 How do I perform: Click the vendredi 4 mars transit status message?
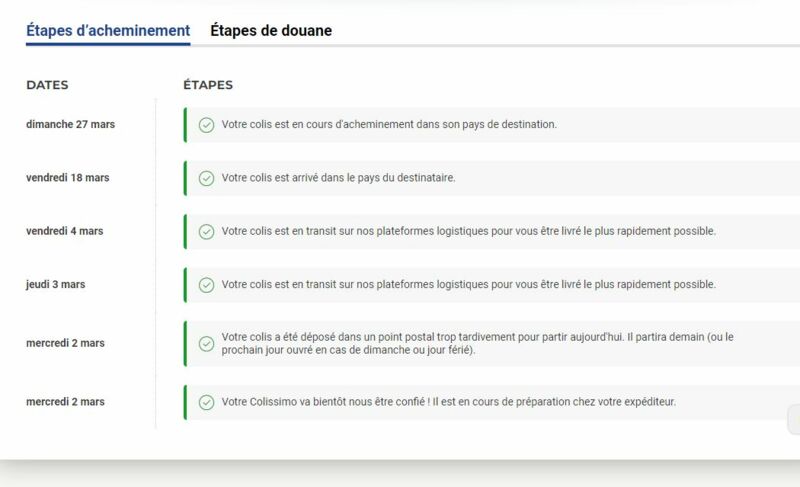point(468,231)
